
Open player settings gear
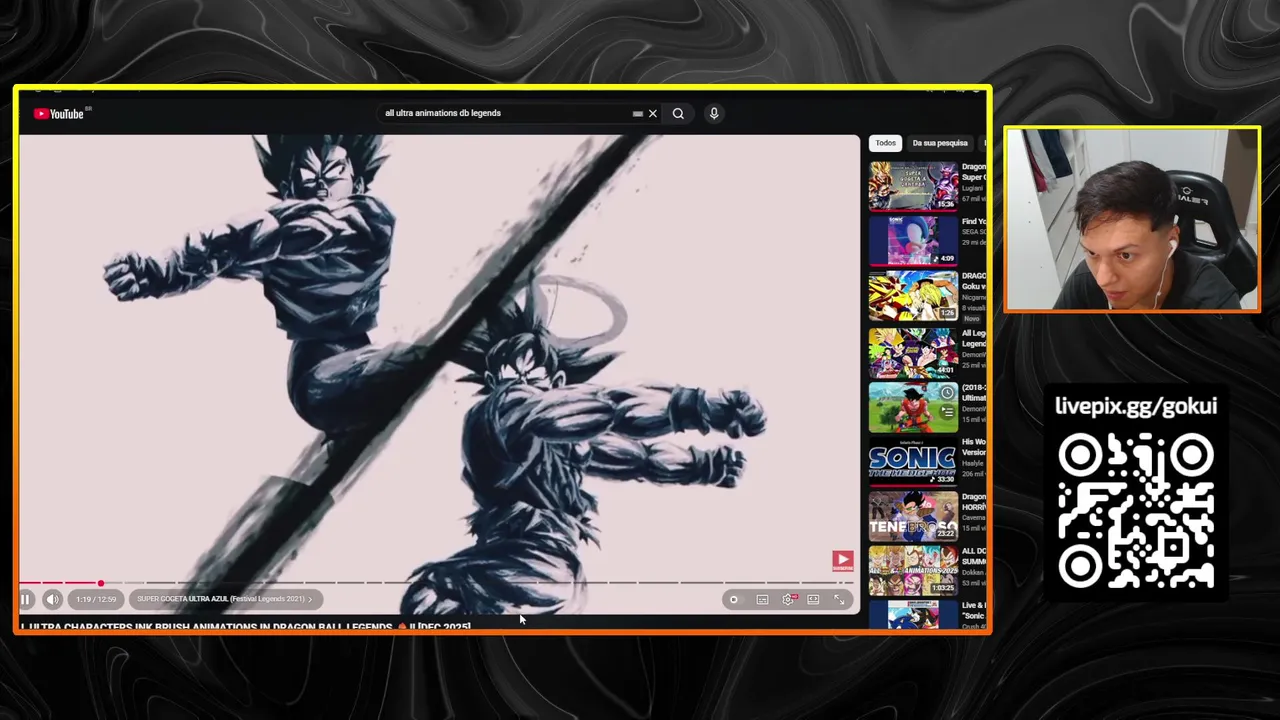[788, 600]
